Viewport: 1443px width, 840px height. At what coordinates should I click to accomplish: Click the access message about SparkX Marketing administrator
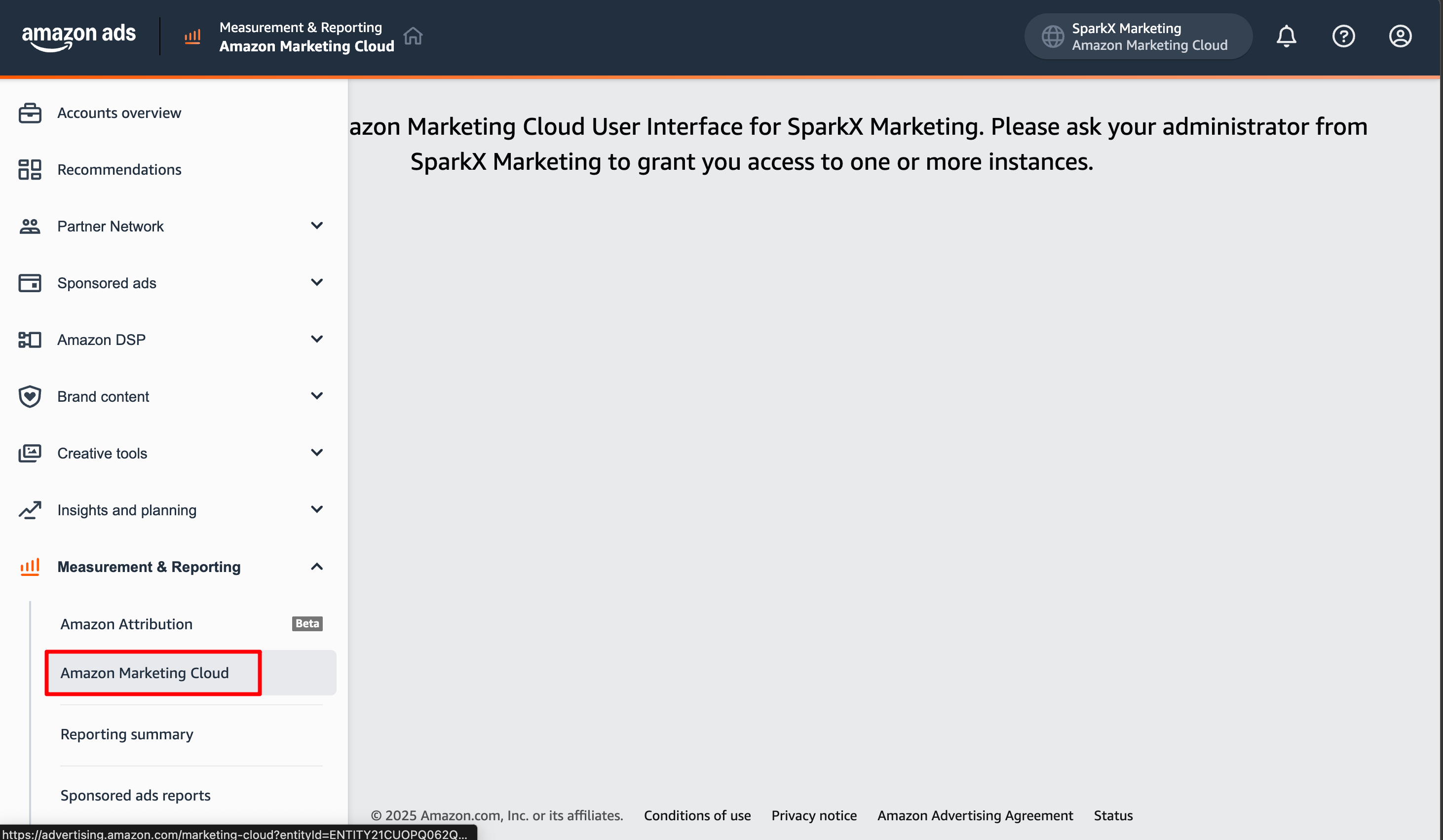coord(858,144)
